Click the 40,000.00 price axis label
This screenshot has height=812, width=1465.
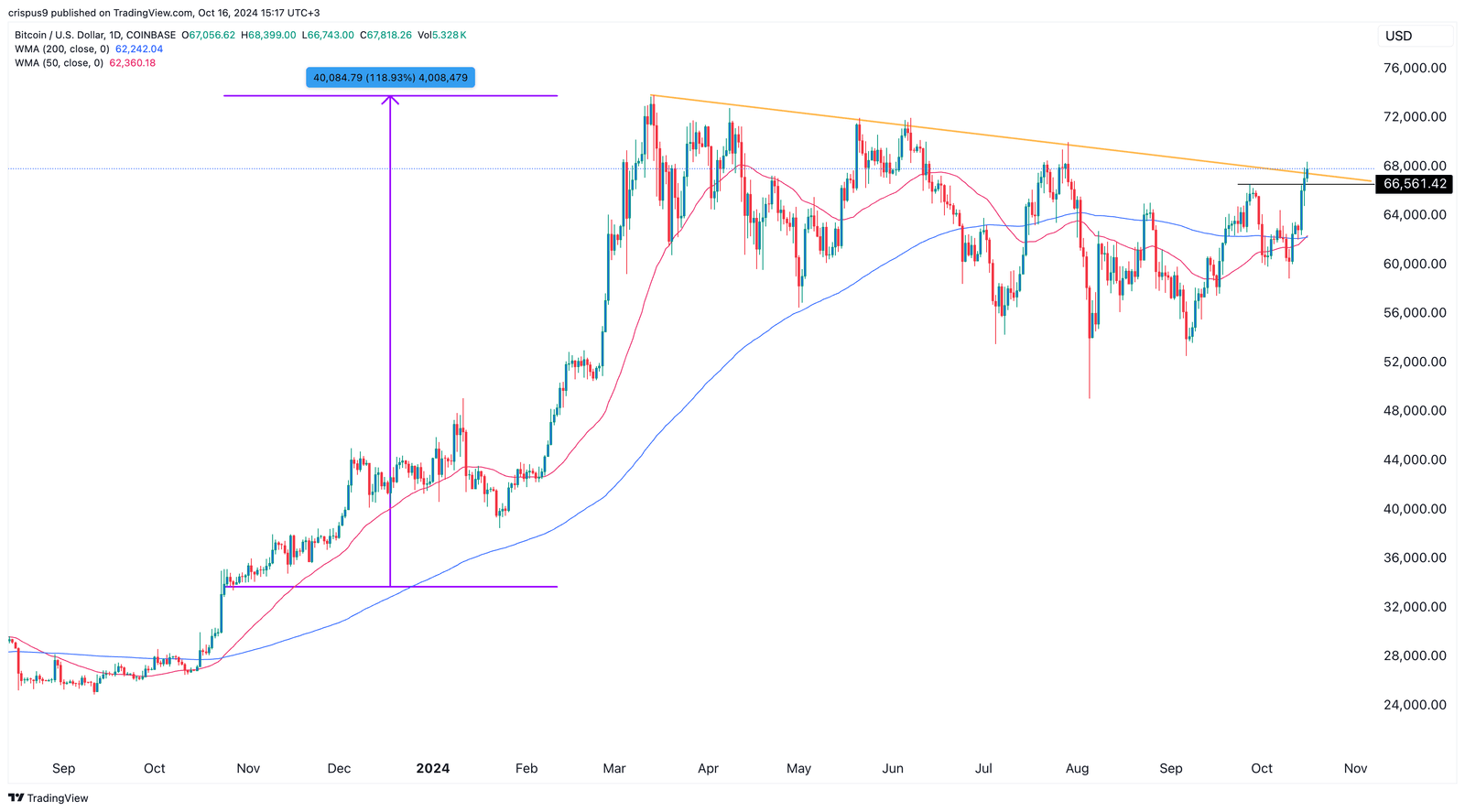(1415, 509)
